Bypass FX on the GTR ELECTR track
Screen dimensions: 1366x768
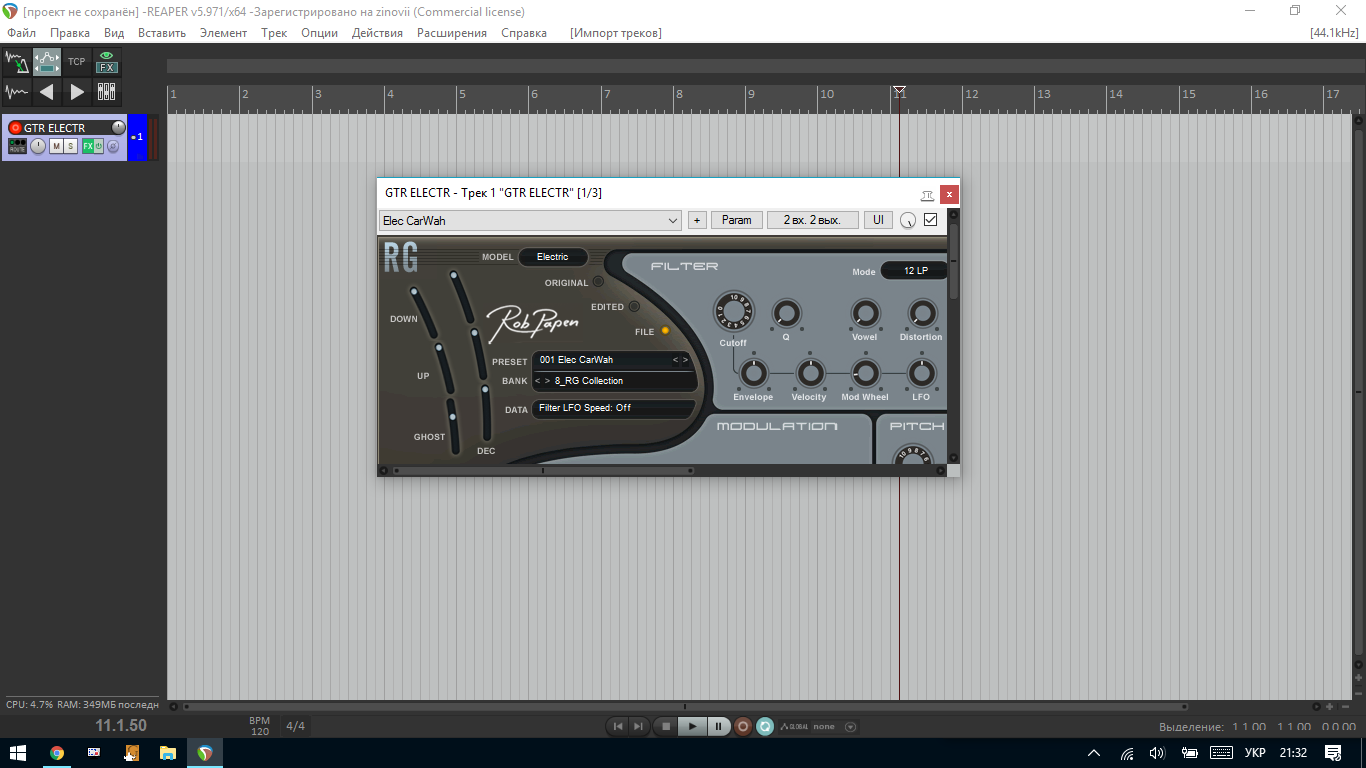click(x=99, y=146)
